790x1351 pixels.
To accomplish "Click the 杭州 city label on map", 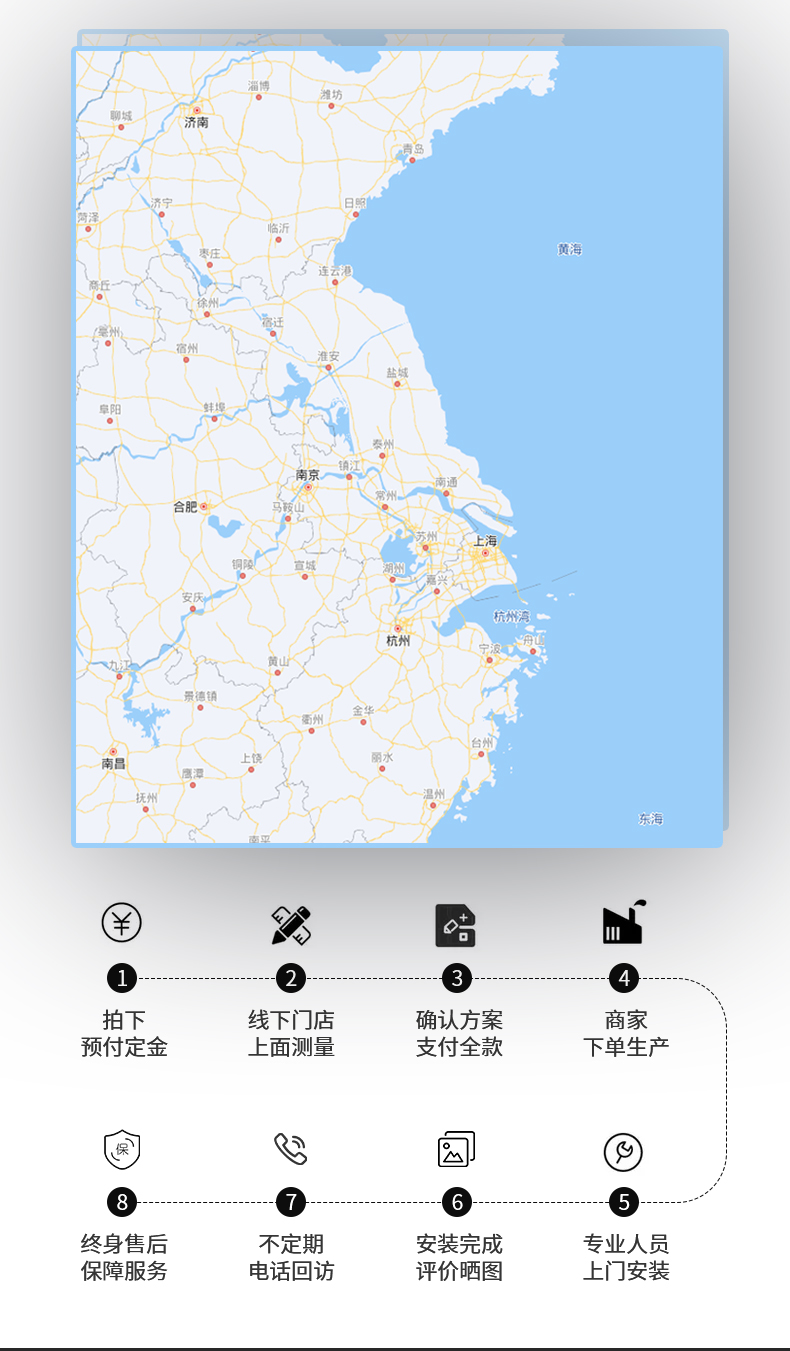I will (398, 641).
